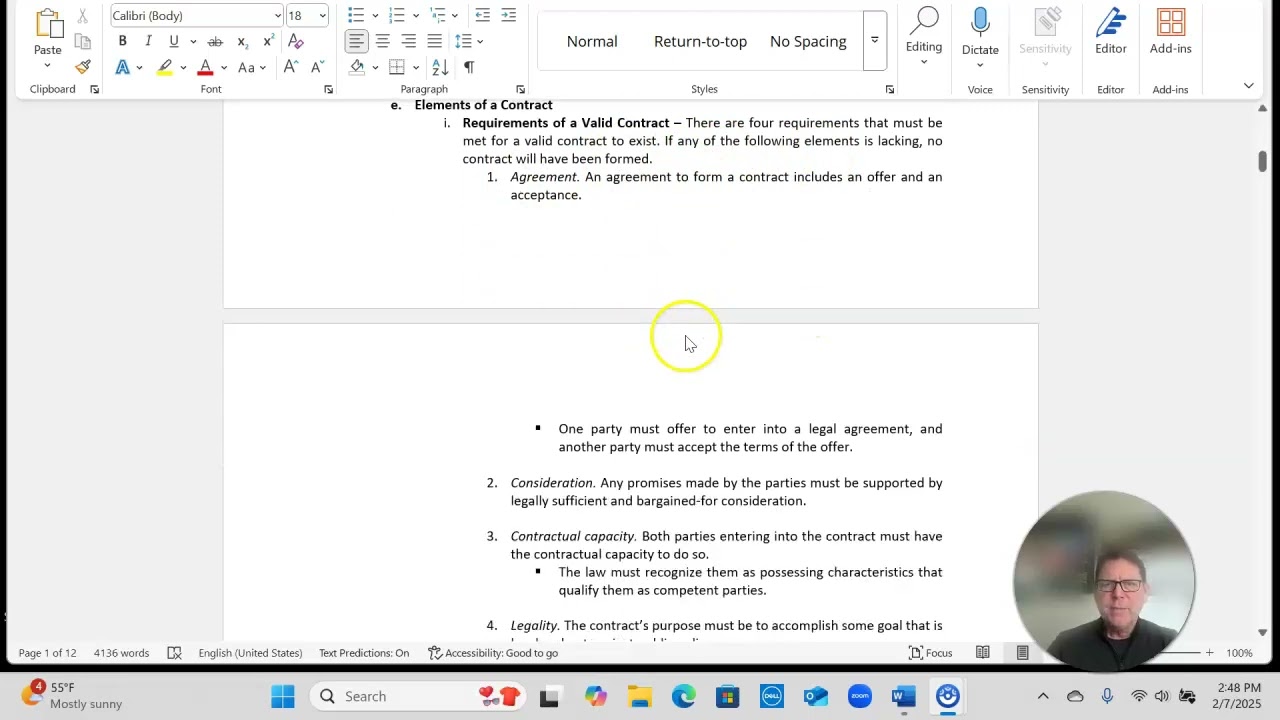Image resolution: width=1280 pixels, height=720 pixels.
Task: Open File Explorer from taskbar
Action: point(640,696)
